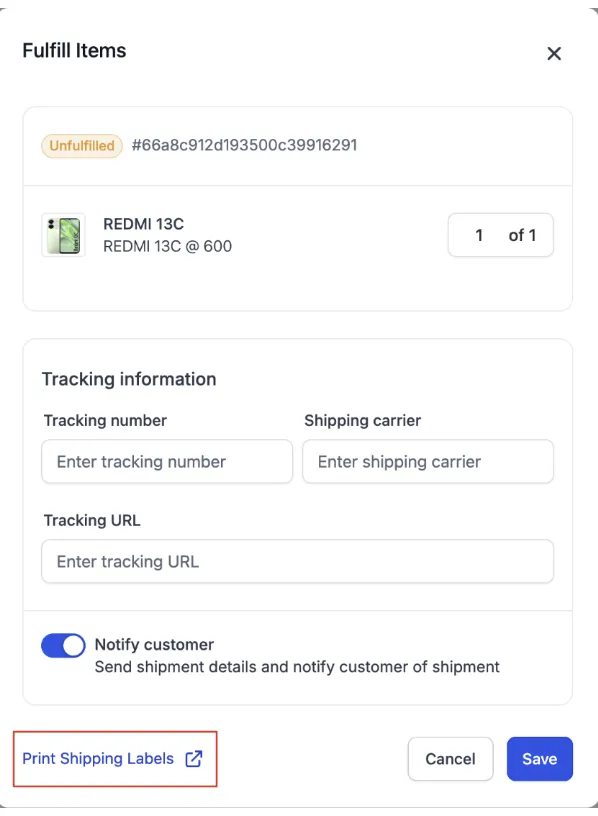Click the Shipping carrier field label
Image resolution: width=598 pixels, height=816 pixels.
click(363, 420)
